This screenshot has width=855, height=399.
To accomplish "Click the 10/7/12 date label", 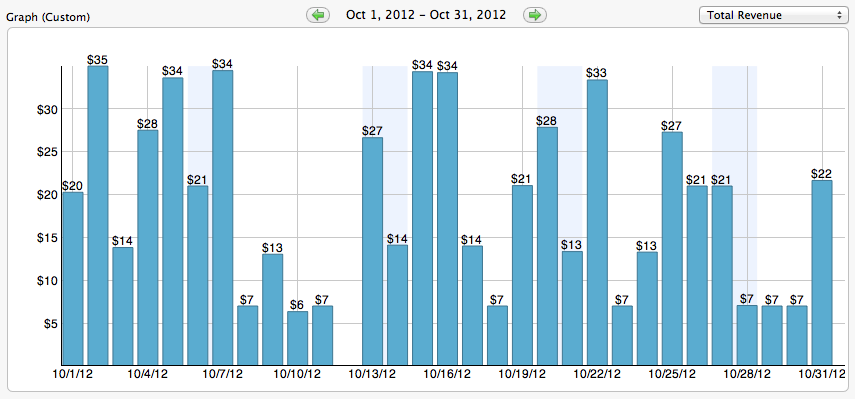I will click(222, 374).
